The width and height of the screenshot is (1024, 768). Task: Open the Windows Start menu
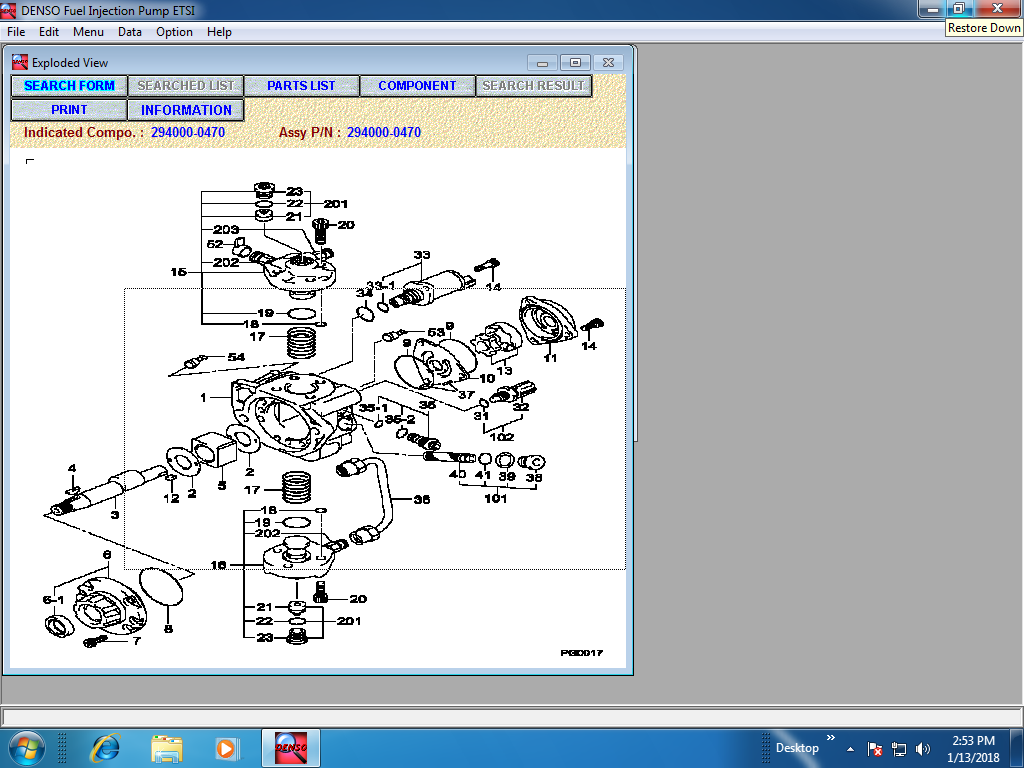click(26, 748)
